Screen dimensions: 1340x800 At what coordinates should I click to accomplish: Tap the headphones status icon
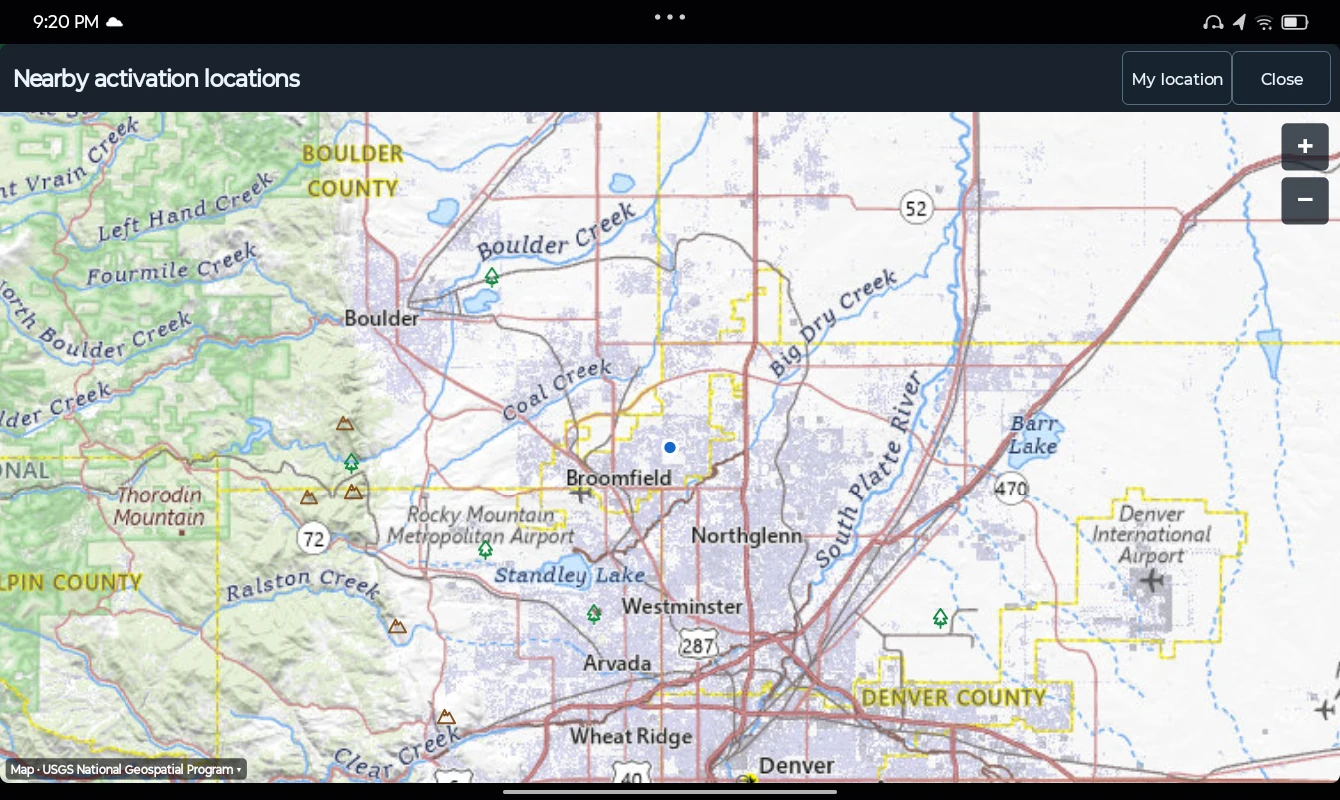1213,22
